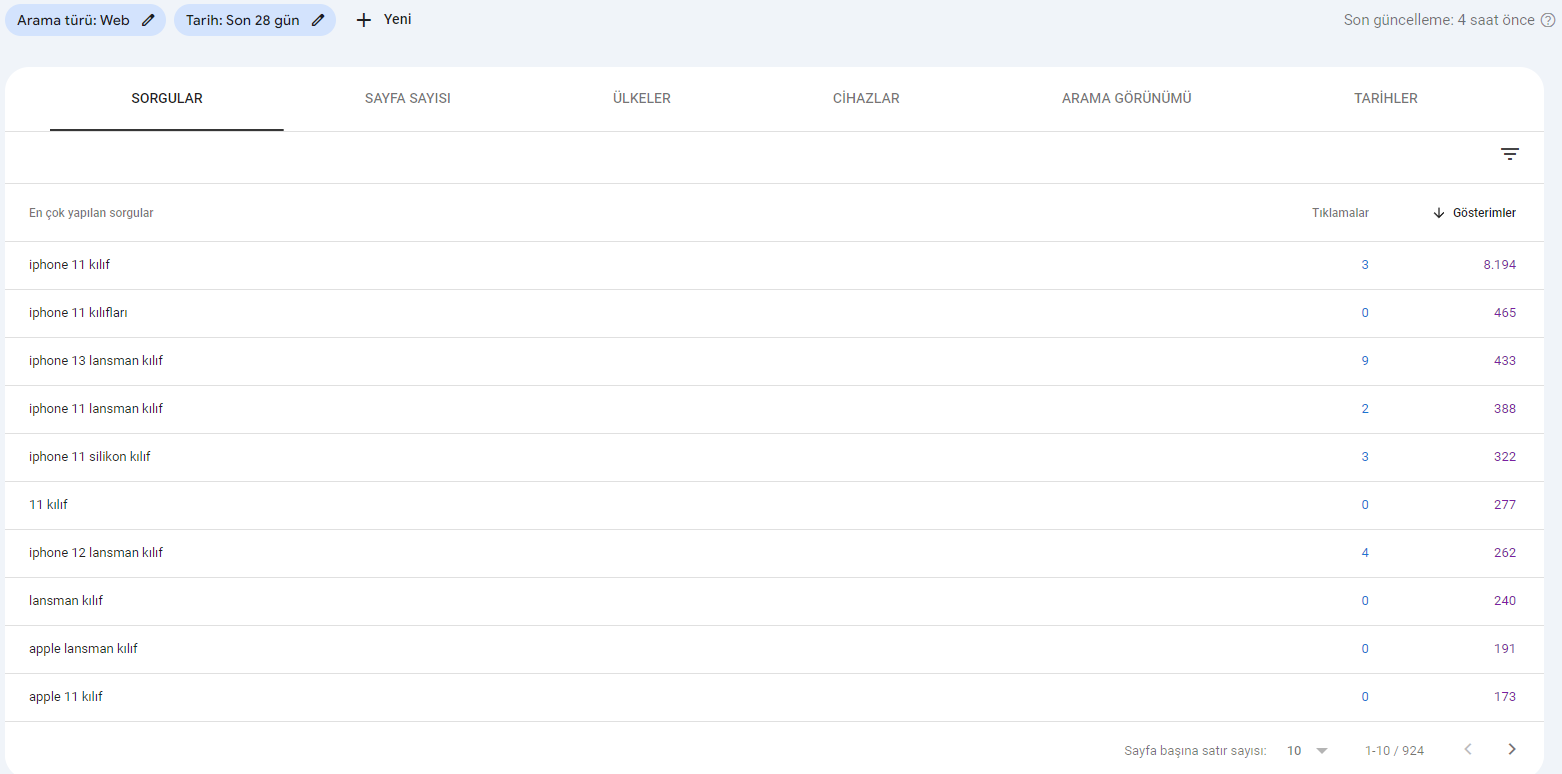Click the Gösterimler sort arrow

pyautogui.click(x=1439, y=213)
